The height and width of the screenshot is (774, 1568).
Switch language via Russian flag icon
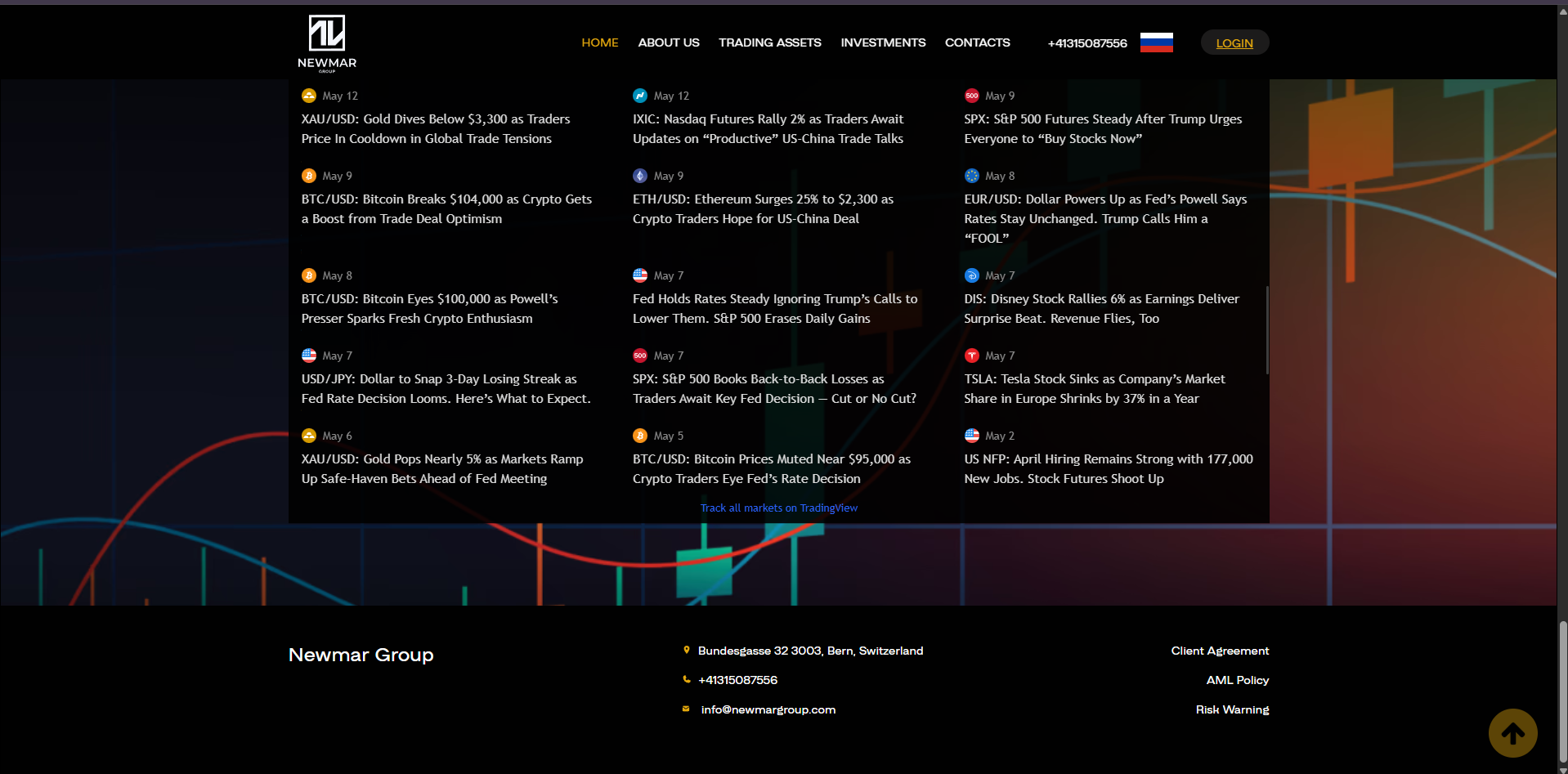1156,43
